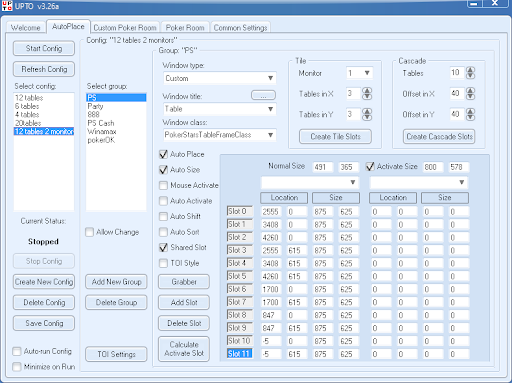512x383 pixels.
Task: Open TOI Settings
Action: 116,354
